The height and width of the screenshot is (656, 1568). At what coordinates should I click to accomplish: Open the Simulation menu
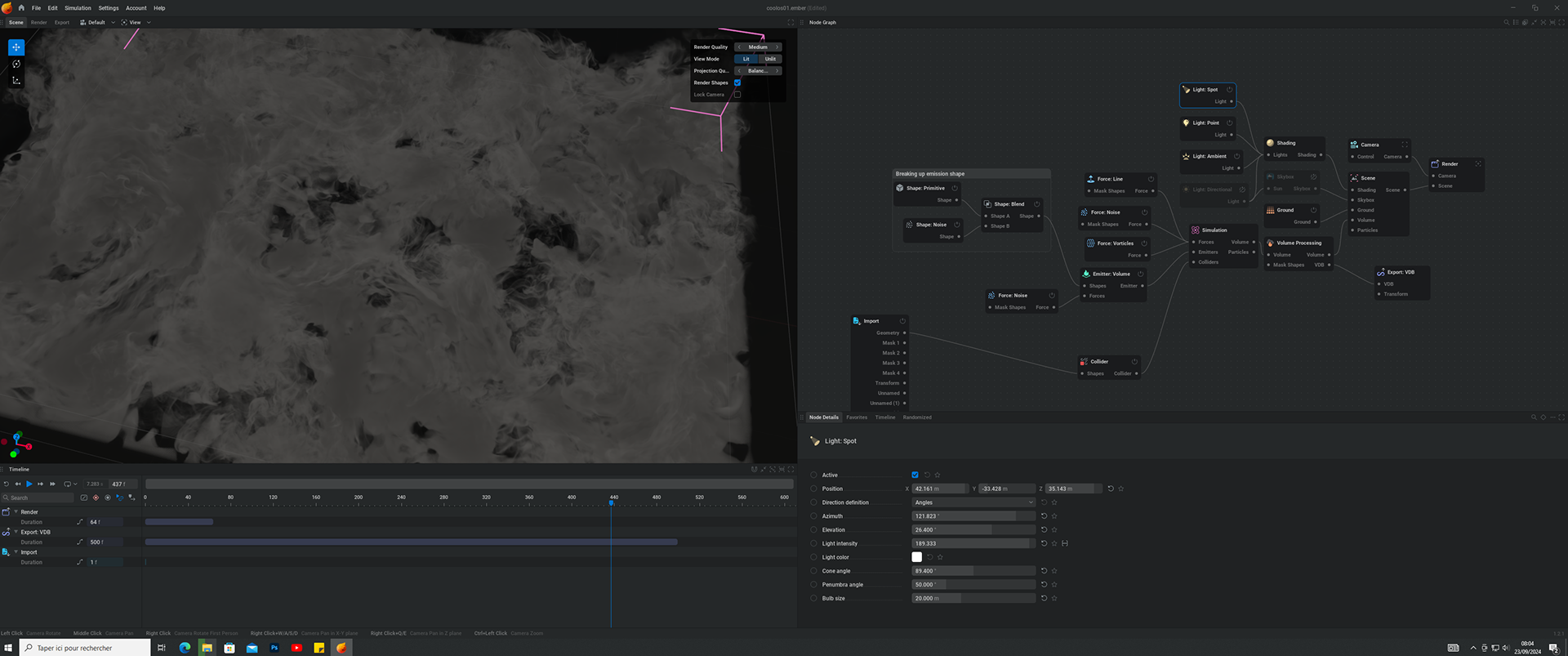(78, 8)
